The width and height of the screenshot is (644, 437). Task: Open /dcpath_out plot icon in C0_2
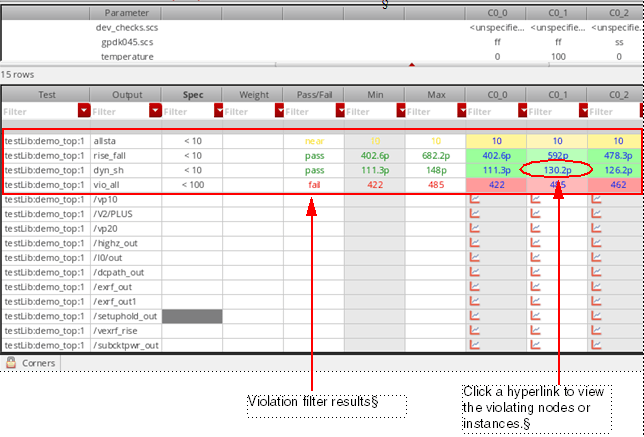coord(596,272)
